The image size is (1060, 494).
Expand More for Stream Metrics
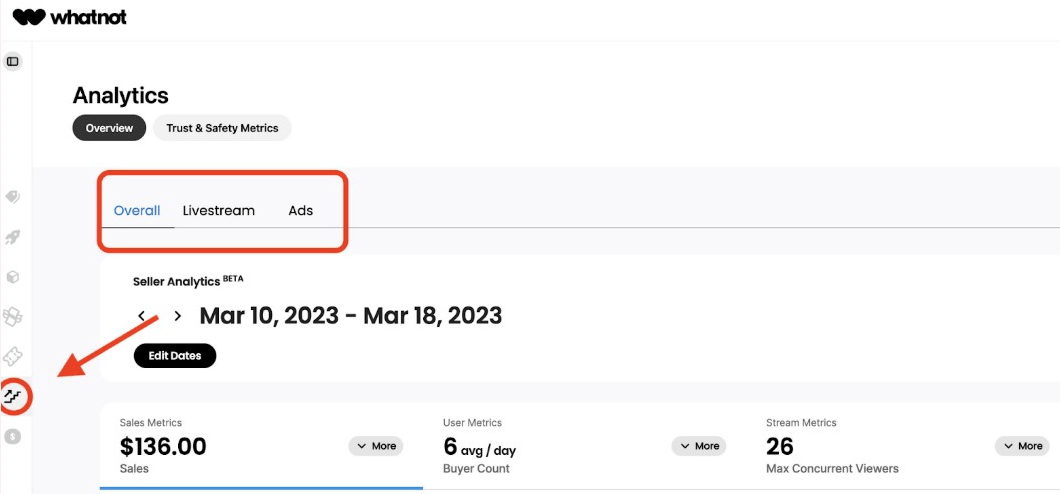(1022, 446)
